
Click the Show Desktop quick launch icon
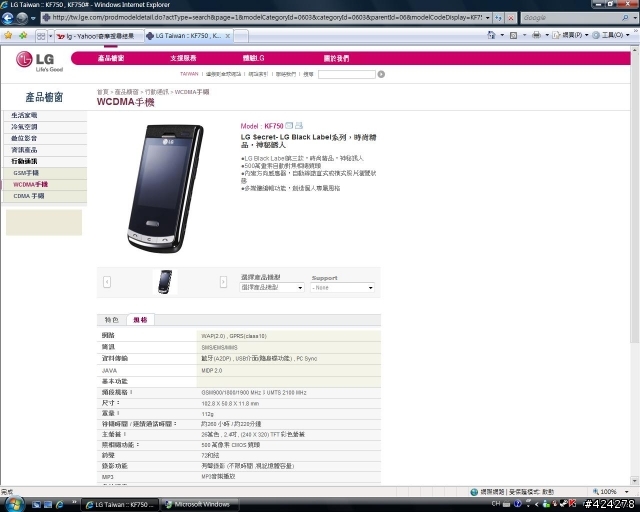pyautogui.click(x=36, y=505)
